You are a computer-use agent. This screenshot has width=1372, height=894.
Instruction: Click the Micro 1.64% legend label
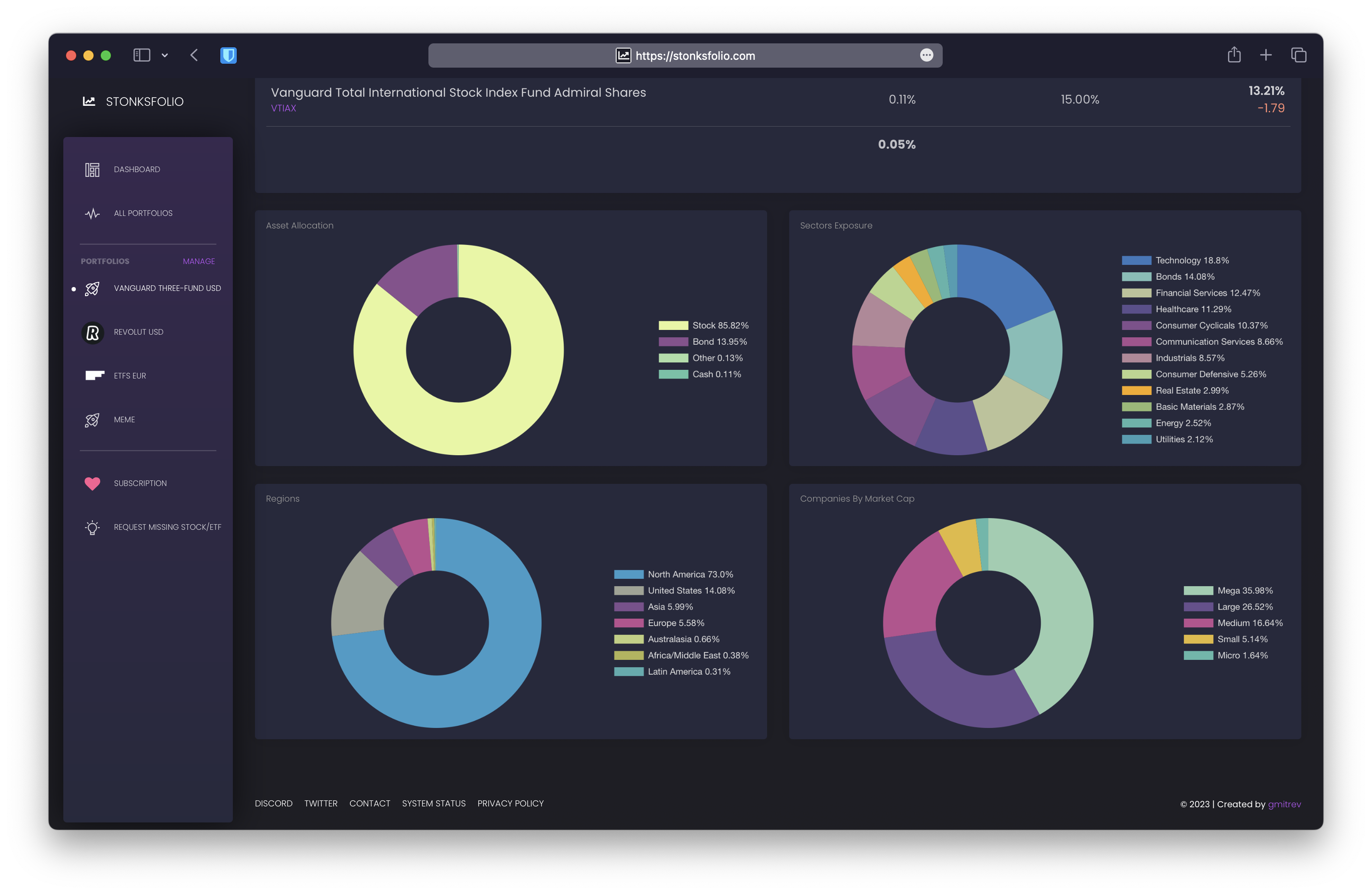coord(1243,656)
